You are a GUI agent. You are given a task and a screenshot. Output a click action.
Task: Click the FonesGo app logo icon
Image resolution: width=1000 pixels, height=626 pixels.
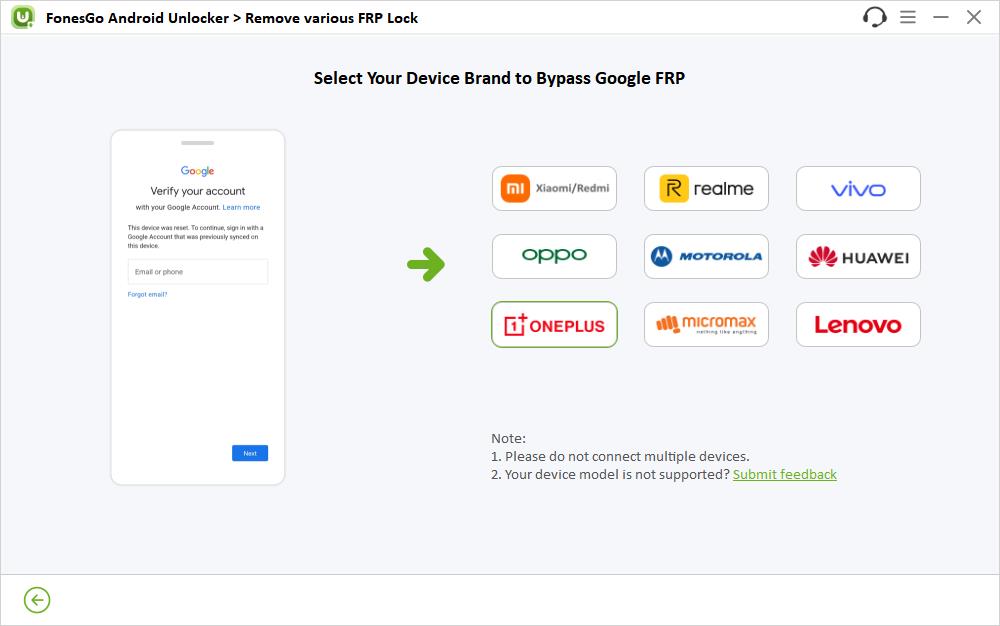[23, 17]
